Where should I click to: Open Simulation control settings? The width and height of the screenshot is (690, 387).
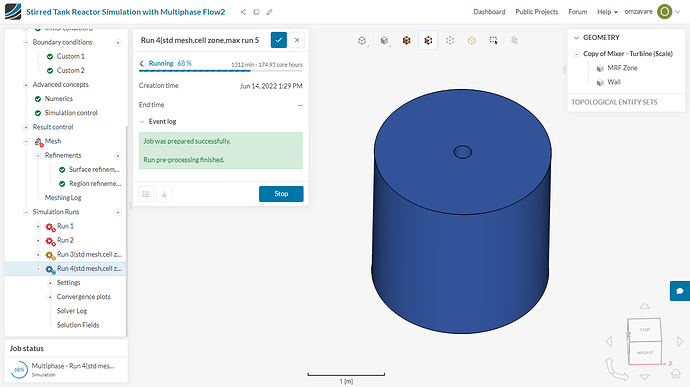(71, 113)
